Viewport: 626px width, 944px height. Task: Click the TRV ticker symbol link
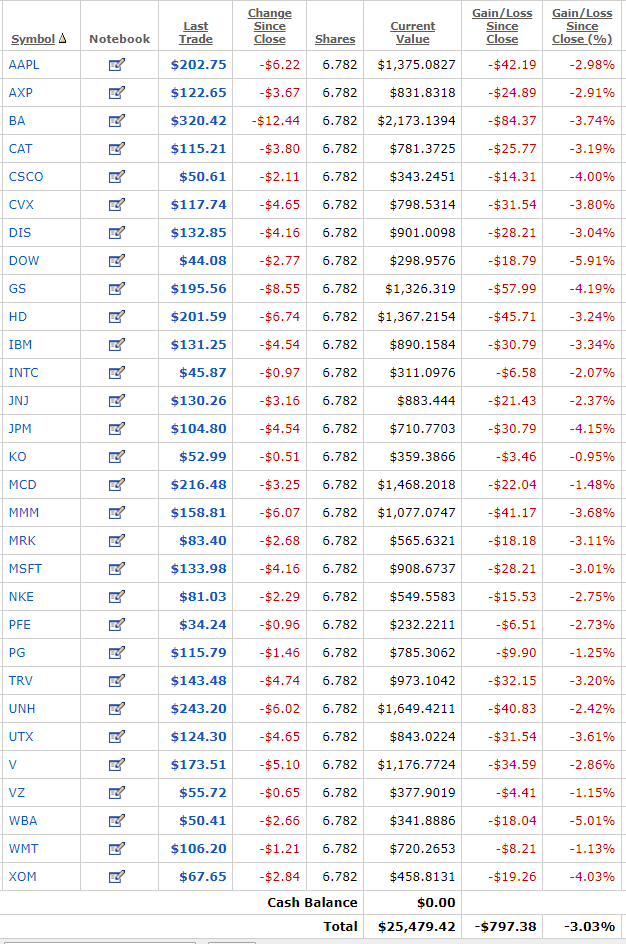pos(20,681)
